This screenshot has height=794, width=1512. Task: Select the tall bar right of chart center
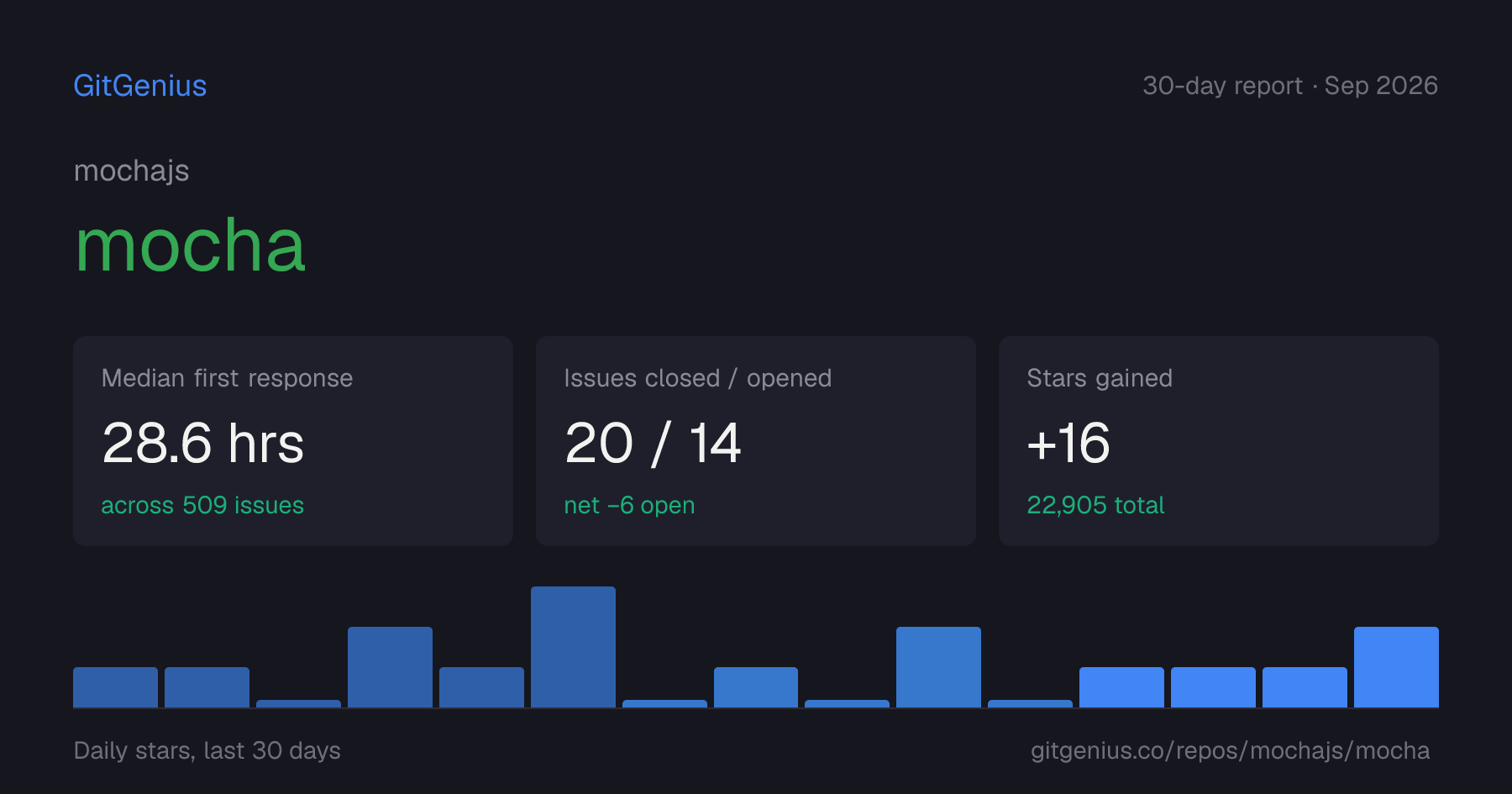pos(938,667)
